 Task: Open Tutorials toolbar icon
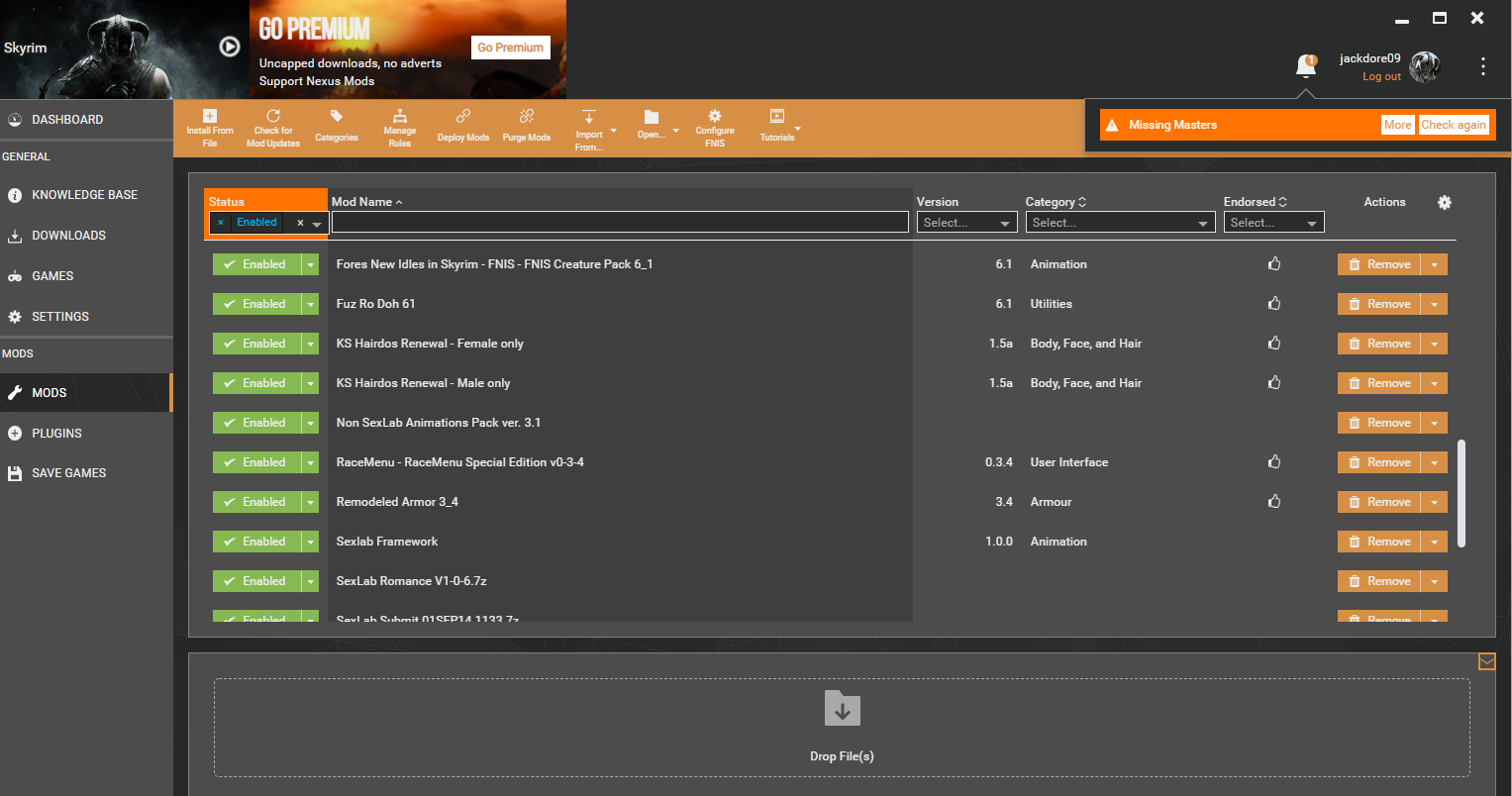777,116
